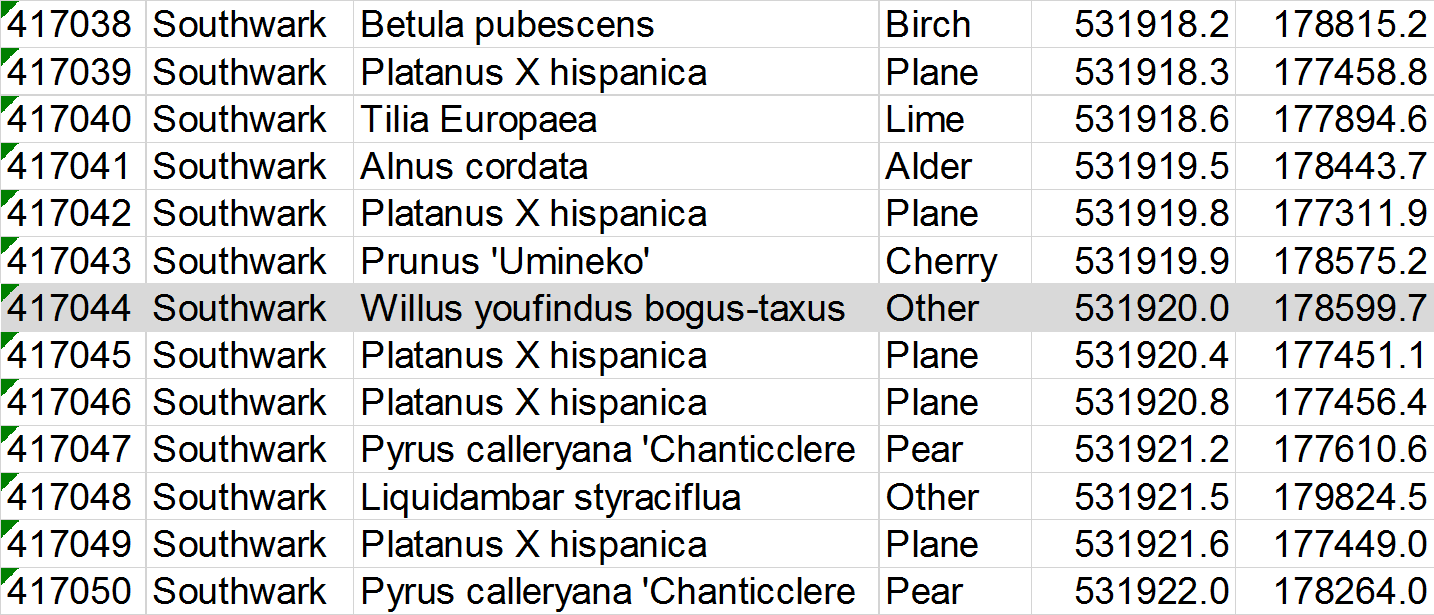Select northing value 178599.7

1350,308
